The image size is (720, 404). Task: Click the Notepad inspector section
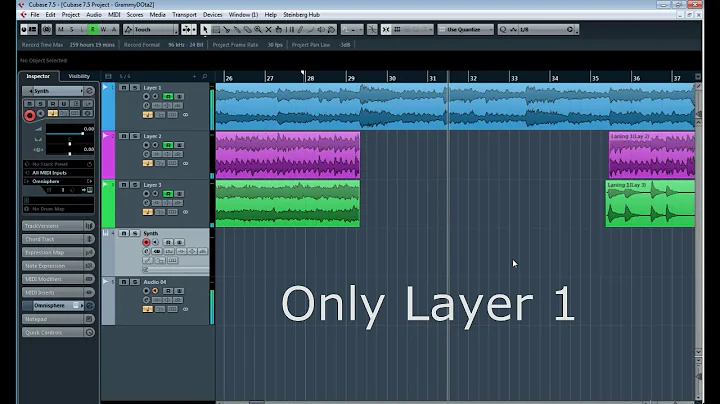(x=58, y=319)
